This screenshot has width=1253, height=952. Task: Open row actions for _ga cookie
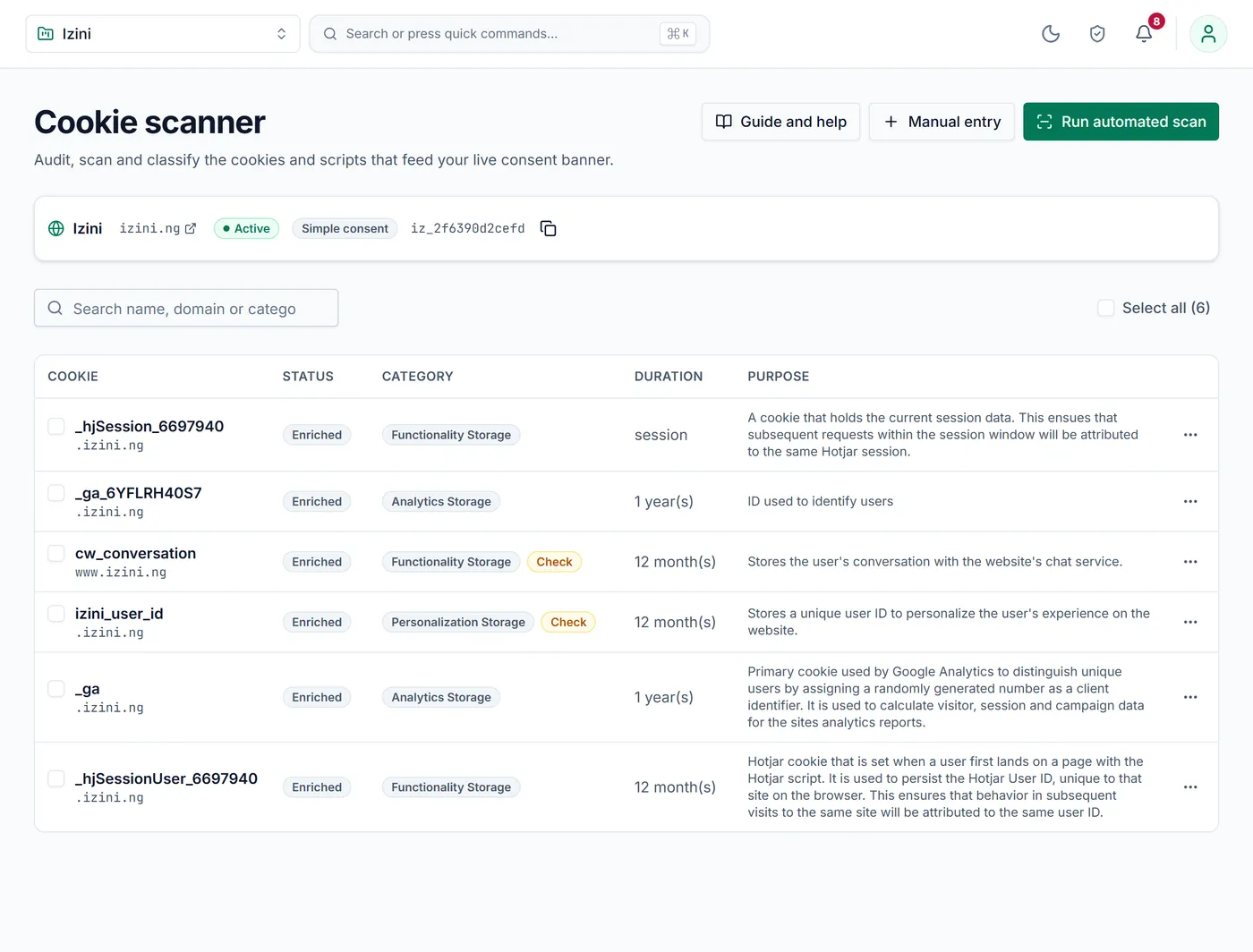[x=1190, y=697]
